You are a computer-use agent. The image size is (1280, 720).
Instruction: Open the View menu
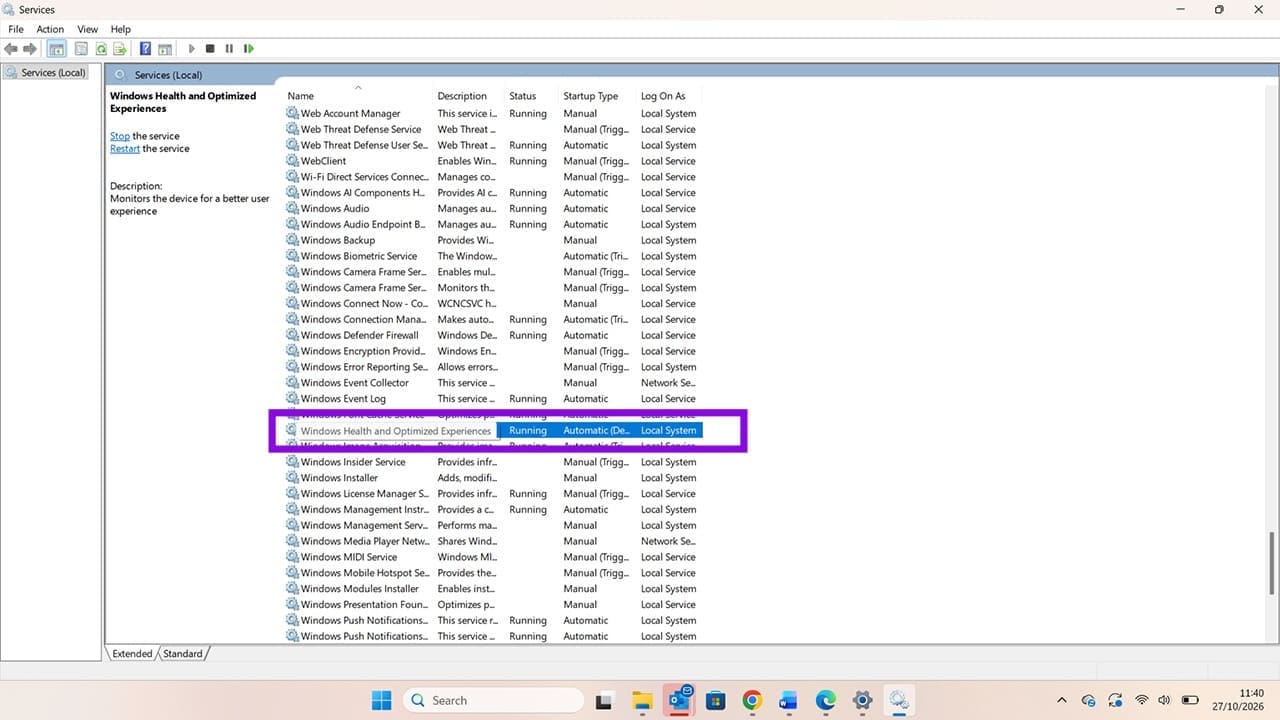tap(88, 29)
